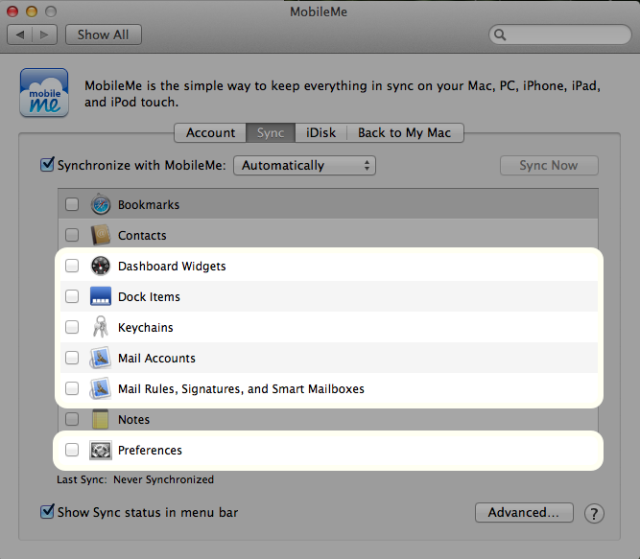Check the Dashboard Widgets box
The image size is (640, 559).
(72, 266)
